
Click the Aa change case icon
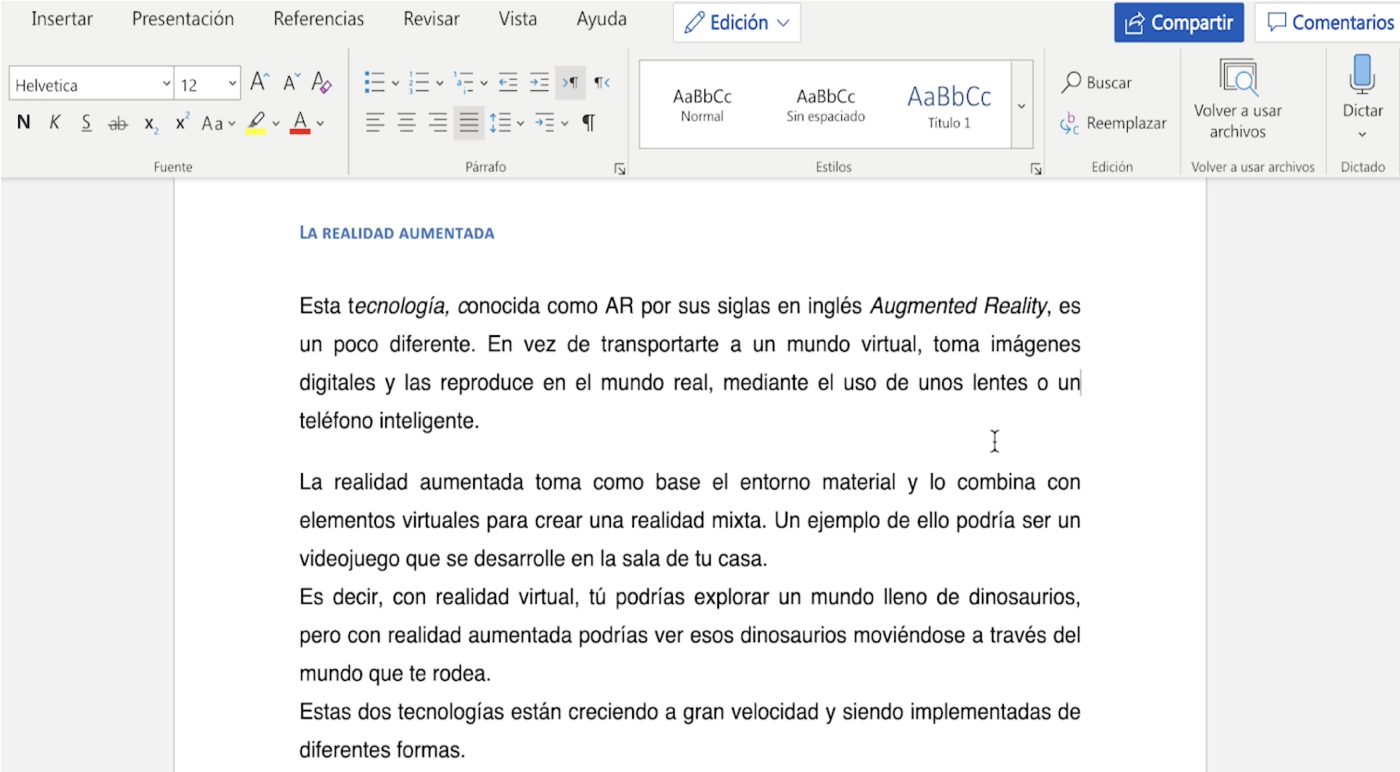212,123
